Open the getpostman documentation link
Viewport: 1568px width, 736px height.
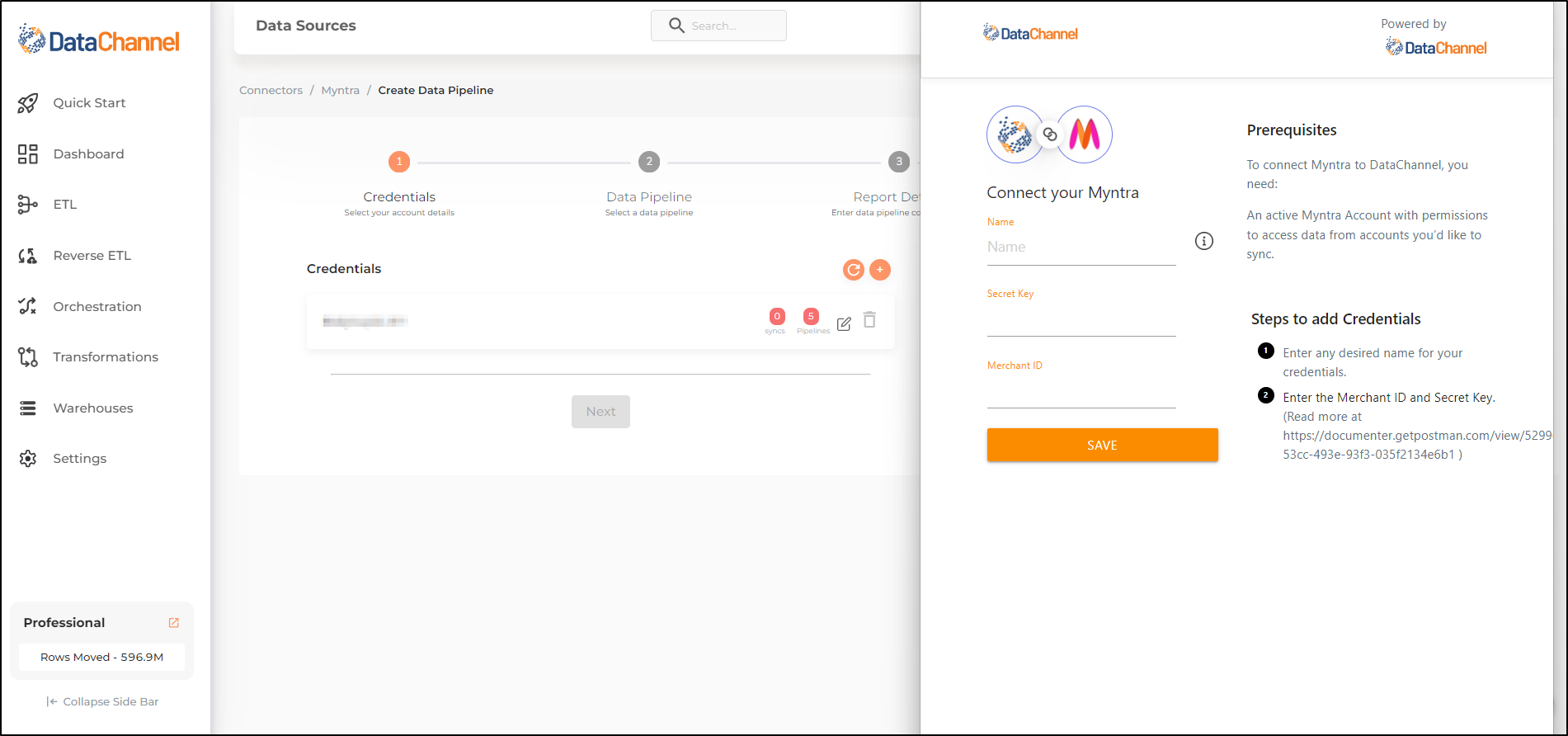pyautogui.click(x=1417, y=446)
